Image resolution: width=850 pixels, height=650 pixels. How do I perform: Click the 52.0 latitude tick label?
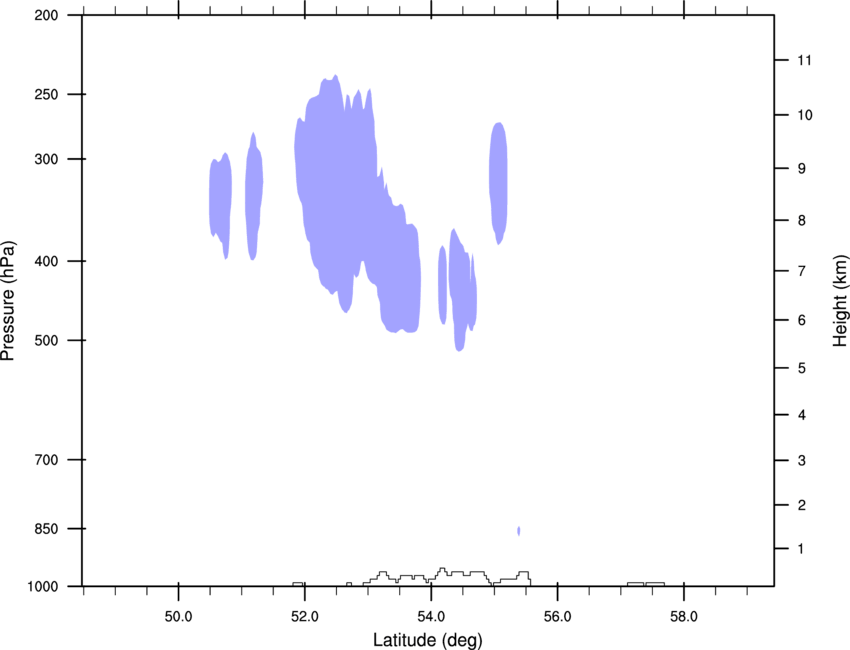pos(305,617)
